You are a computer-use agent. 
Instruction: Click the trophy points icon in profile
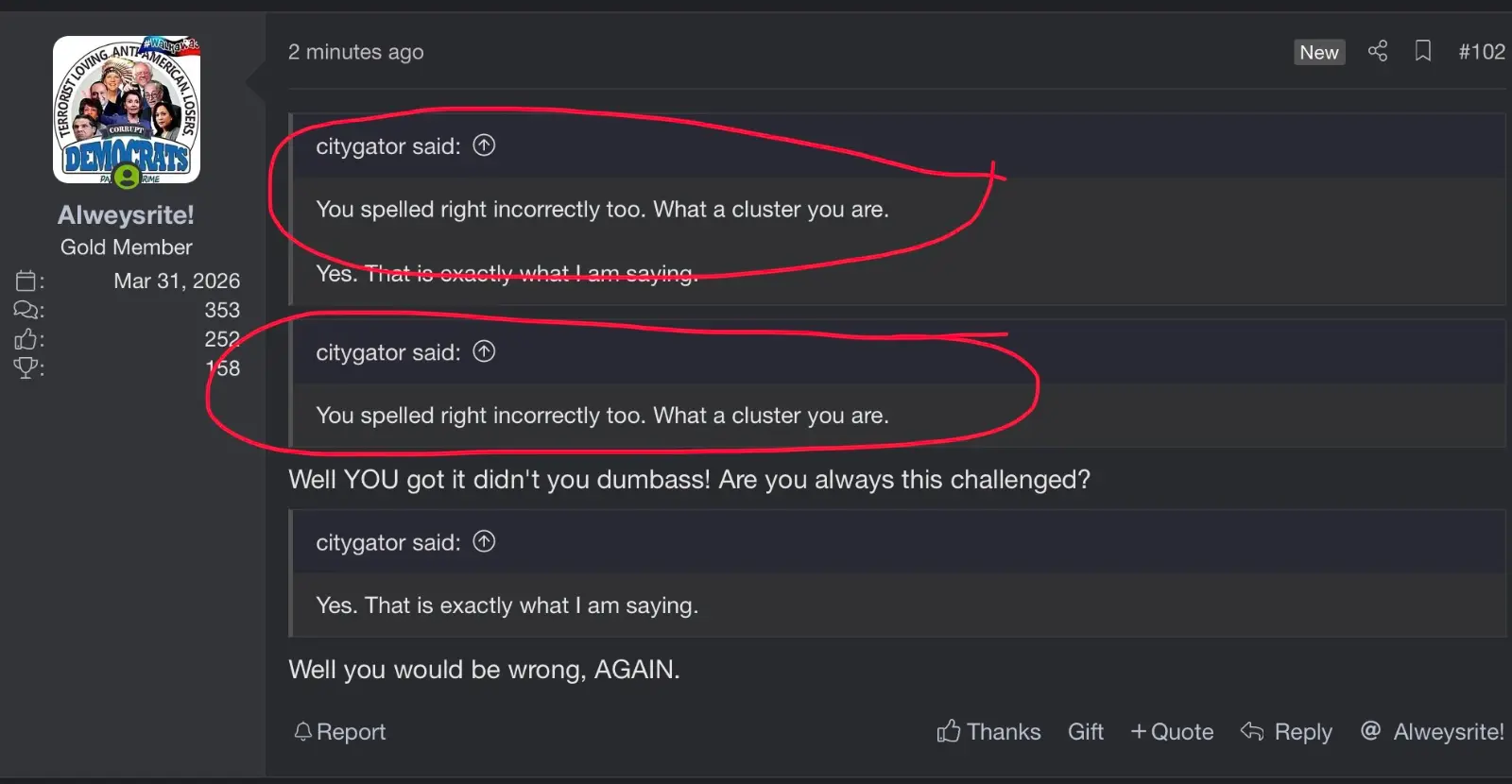(26, 367)
